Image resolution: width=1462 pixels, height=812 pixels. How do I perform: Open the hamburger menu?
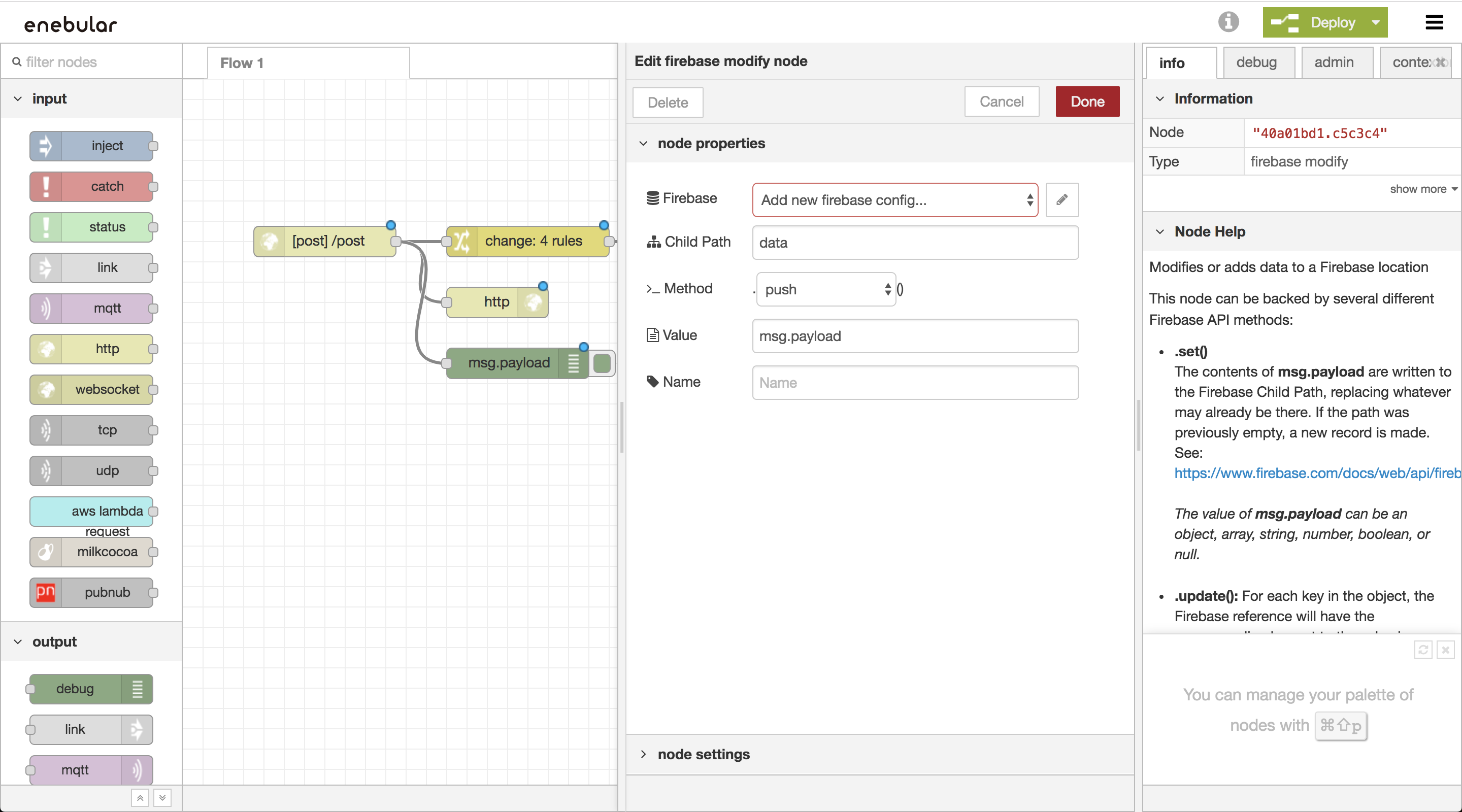click(x=1434, y=22)
